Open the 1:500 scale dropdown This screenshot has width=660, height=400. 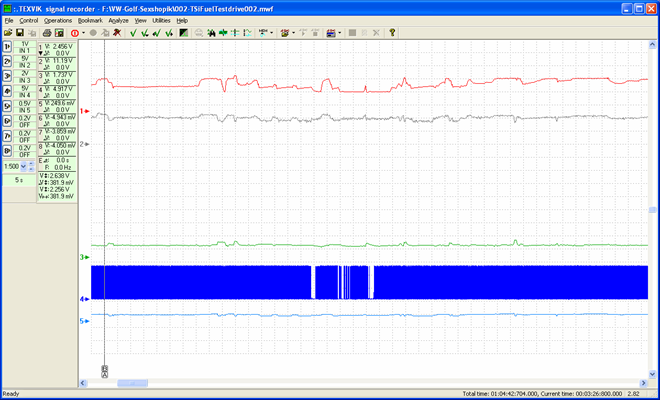pos(23,166)
